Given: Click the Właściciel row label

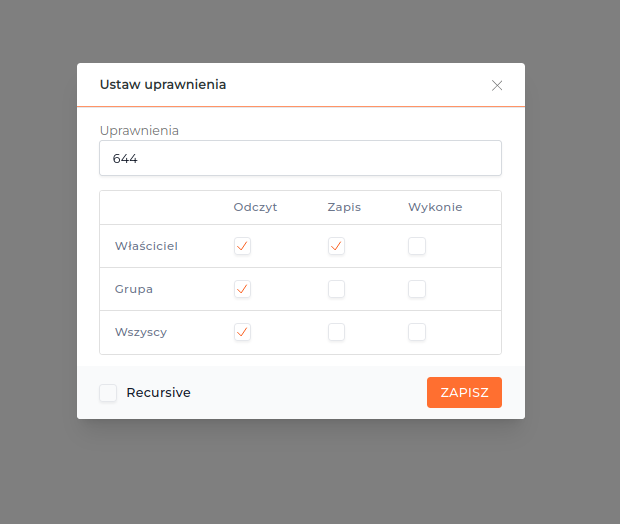Looking at the screenshot, I should pos(146,246).
